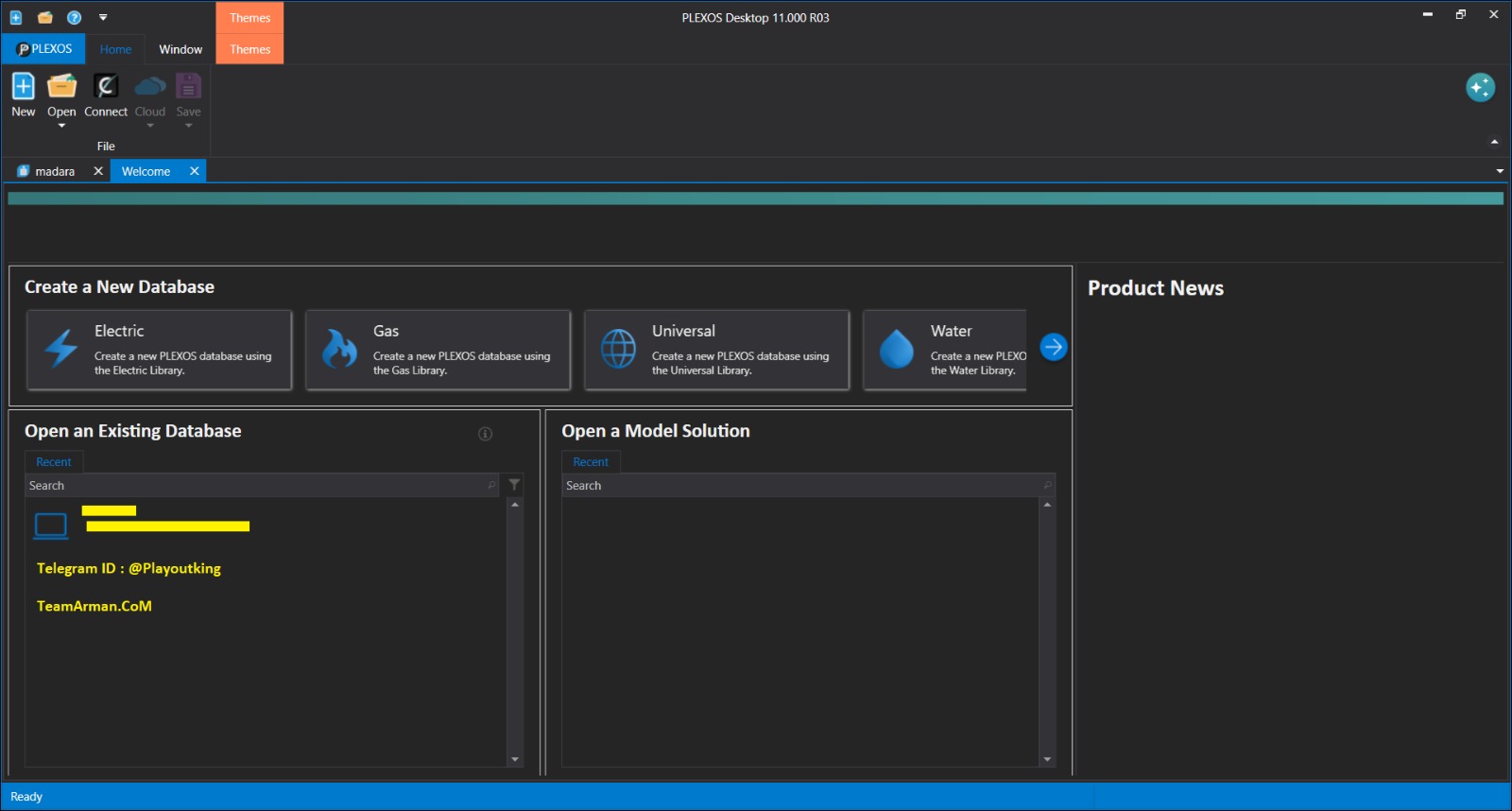Click the New button in the File ribbon group
Screen dimensions: 1512x811
click(24, 95)
